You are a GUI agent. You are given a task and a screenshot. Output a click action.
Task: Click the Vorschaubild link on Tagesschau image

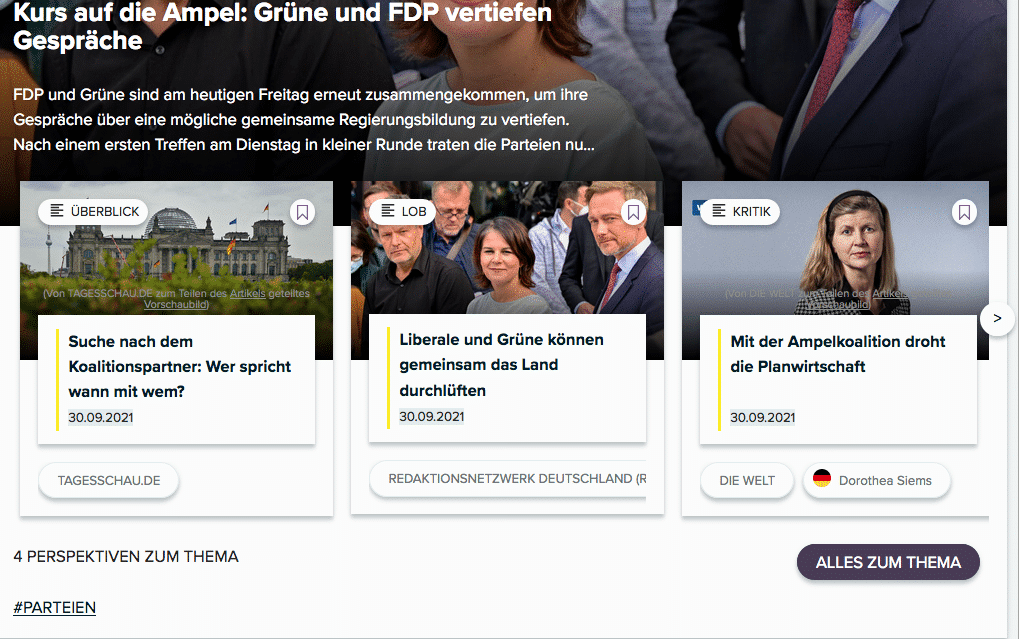click(x=176, y=303)
